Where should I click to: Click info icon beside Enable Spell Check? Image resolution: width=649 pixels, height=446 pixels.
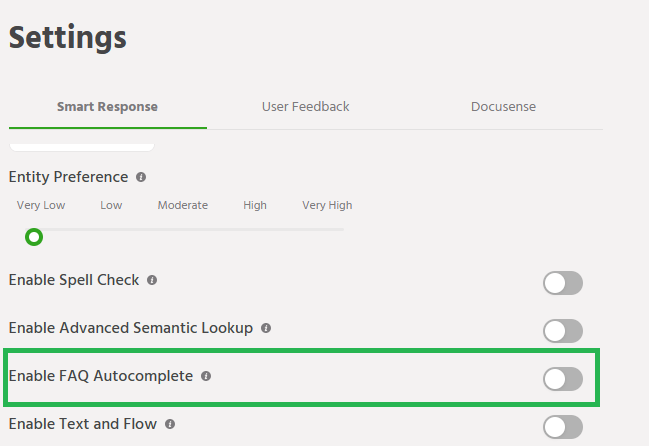click(x=152, y=280)
